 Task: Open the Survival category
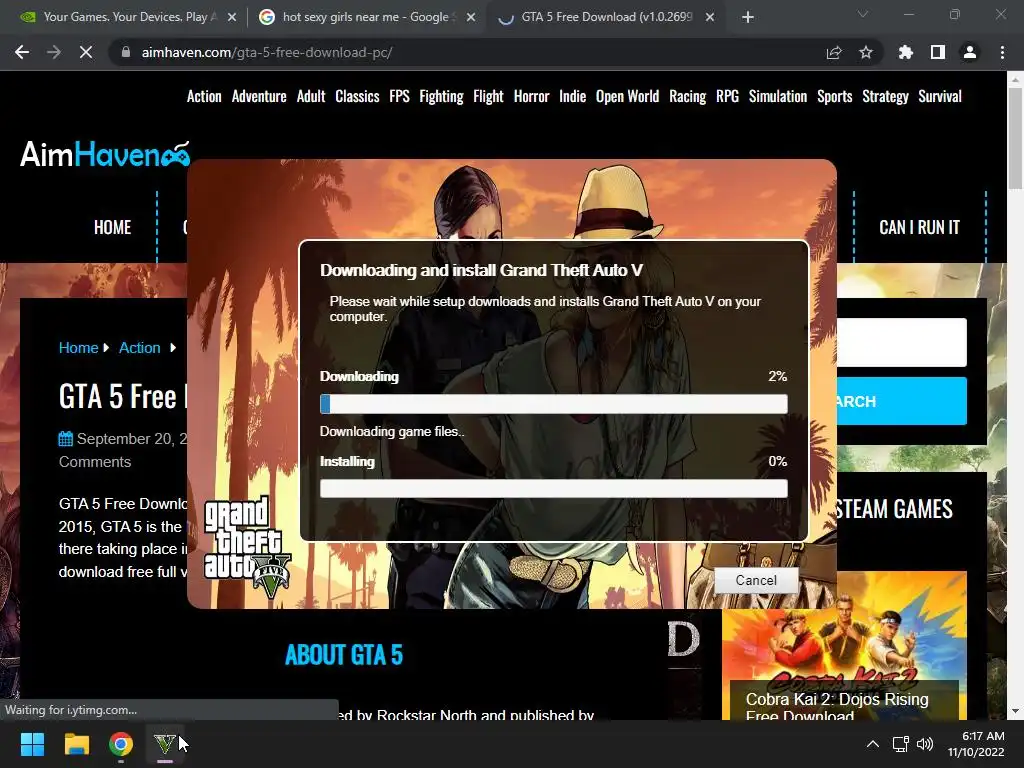click(940, 97)
